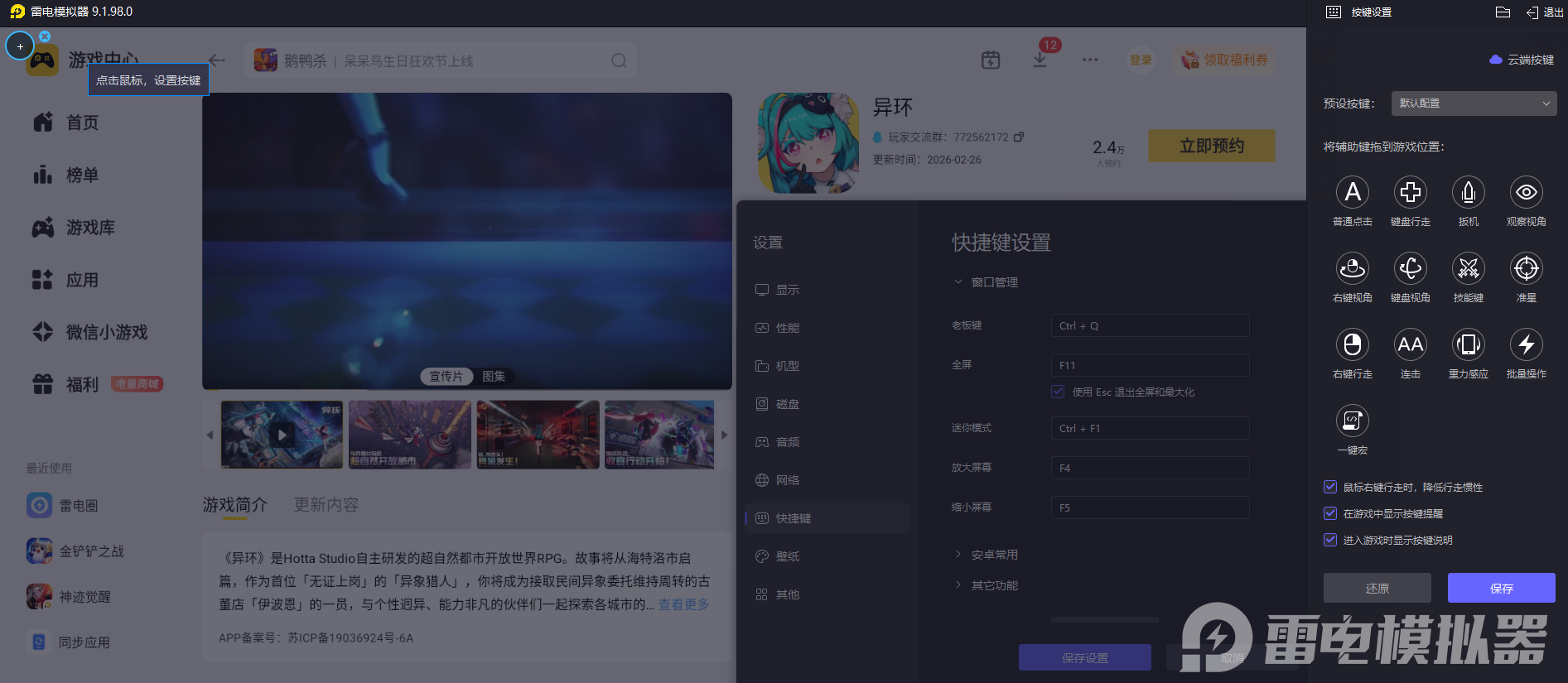Screen dimensions: 1568x683
Task: Open 壁纸 wallpaper settings
Action: pyautogui.click(x=778, y=556)
